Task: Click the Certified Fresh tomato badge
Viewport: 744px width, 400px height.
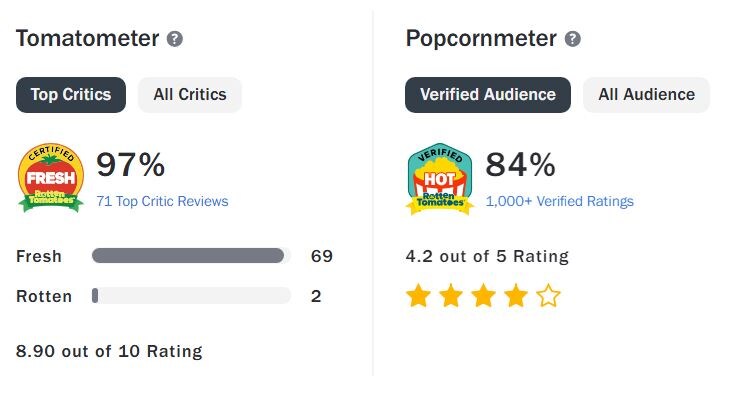Action: (51, 177)
